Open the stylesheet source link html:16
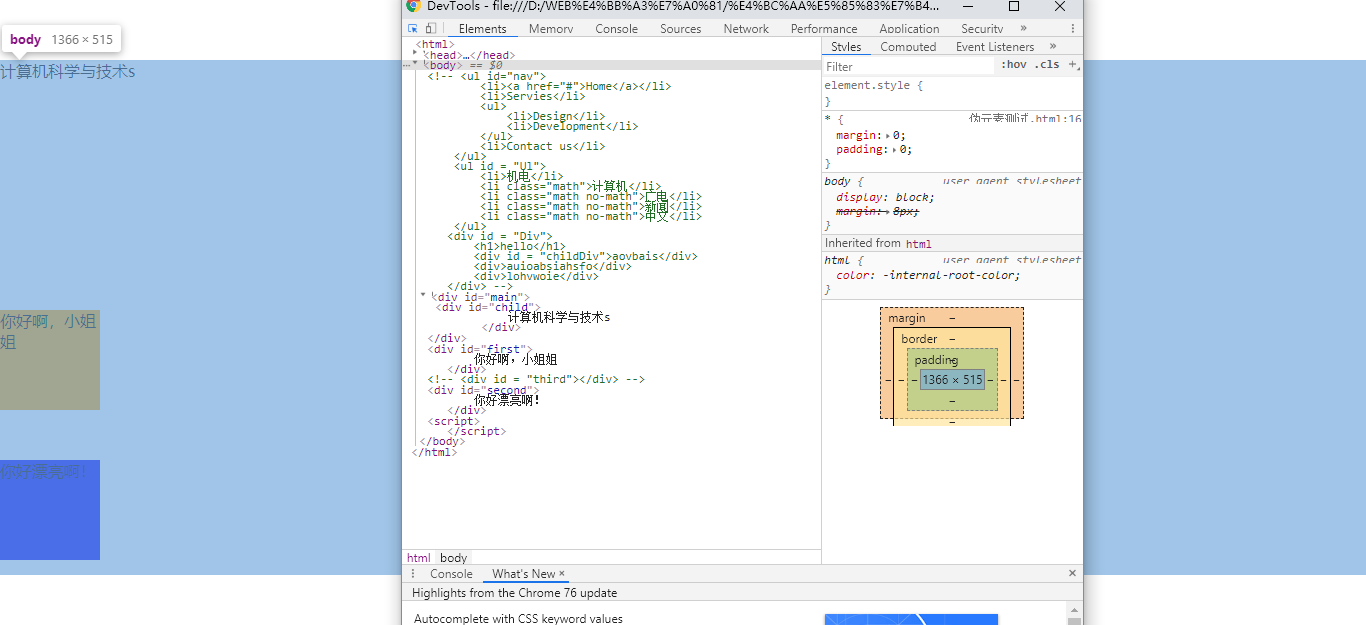 (1025, 118)
